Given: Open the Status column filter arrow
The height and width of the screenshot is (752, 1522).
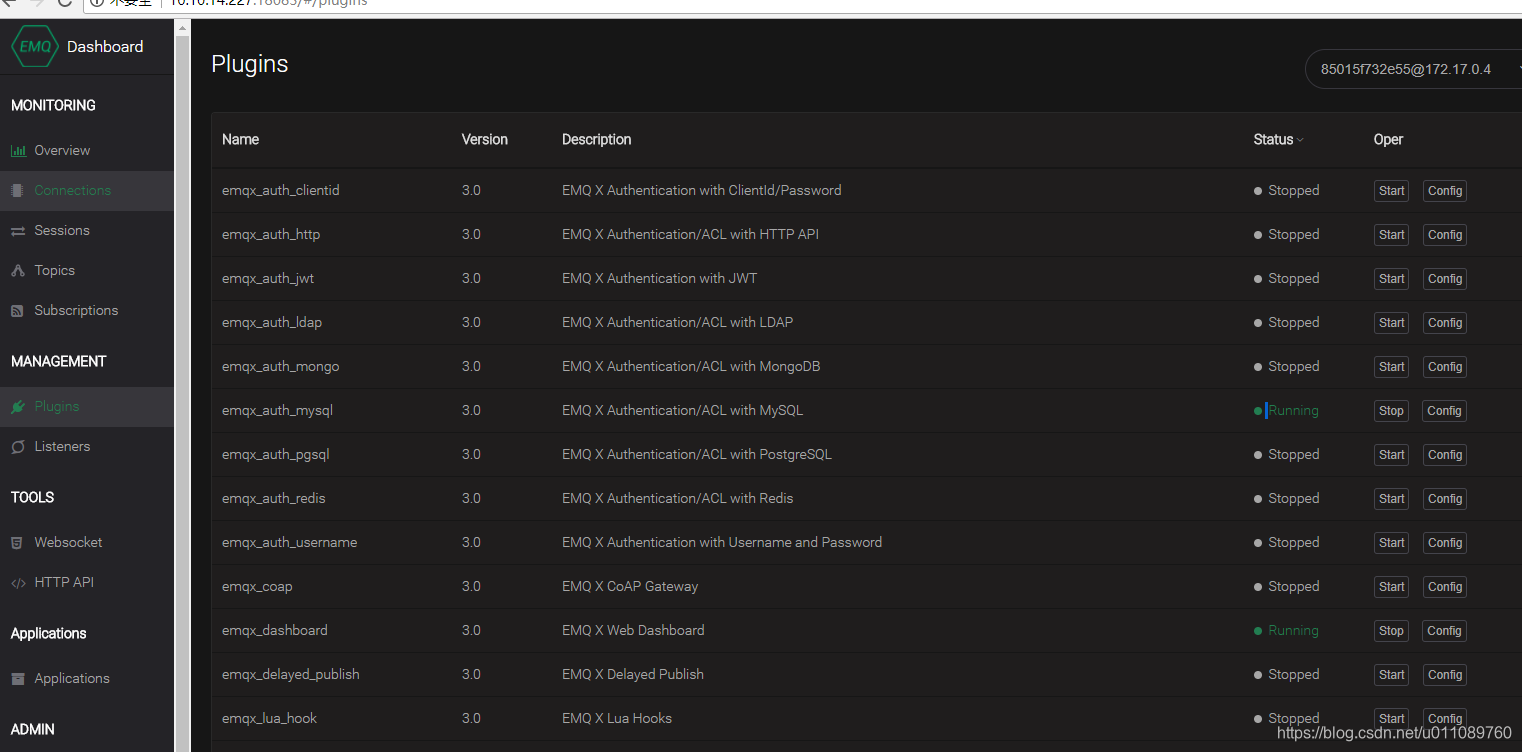Looking at the screenshot, I should 1300,140.
